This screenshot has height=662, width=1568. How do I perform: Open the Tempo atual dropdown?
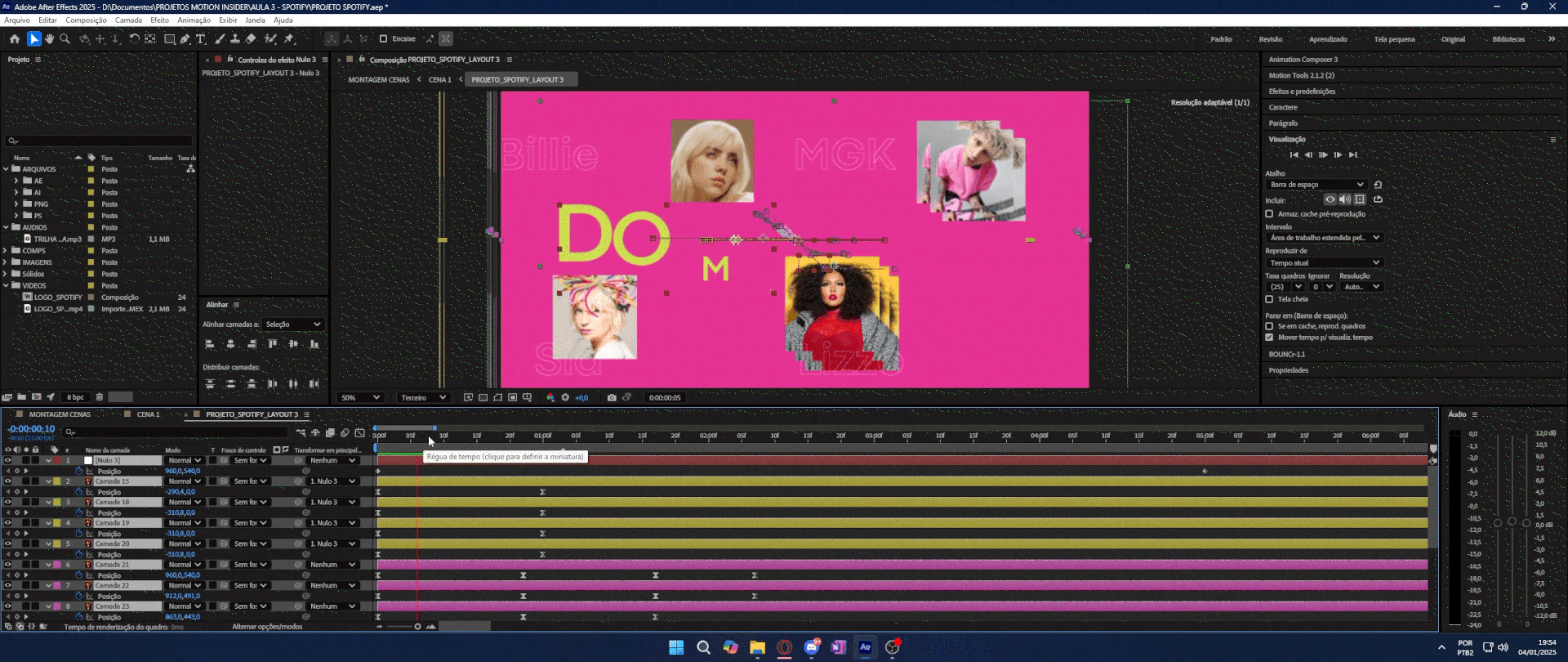point(1324,263)
